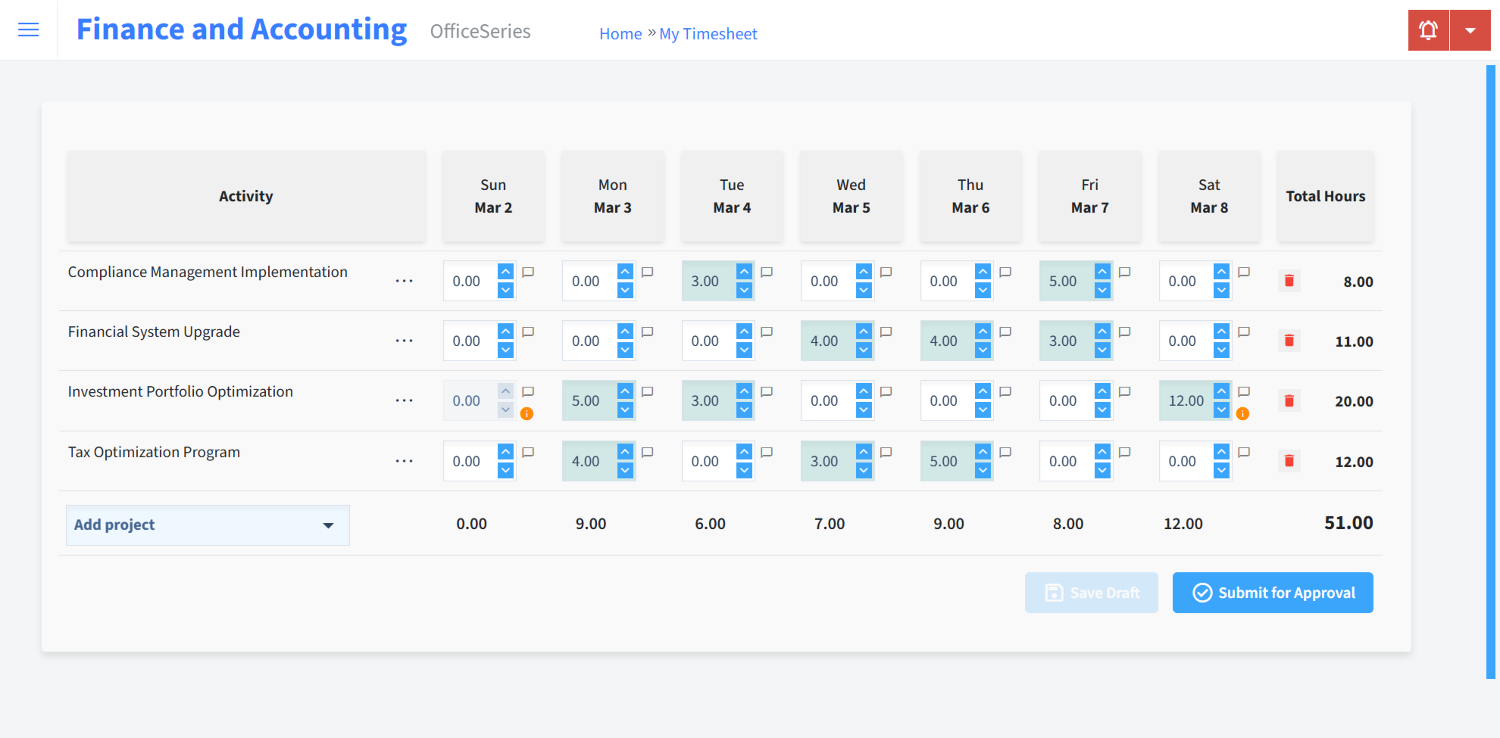Open the hamburger navigation menu

coord(29,30)
